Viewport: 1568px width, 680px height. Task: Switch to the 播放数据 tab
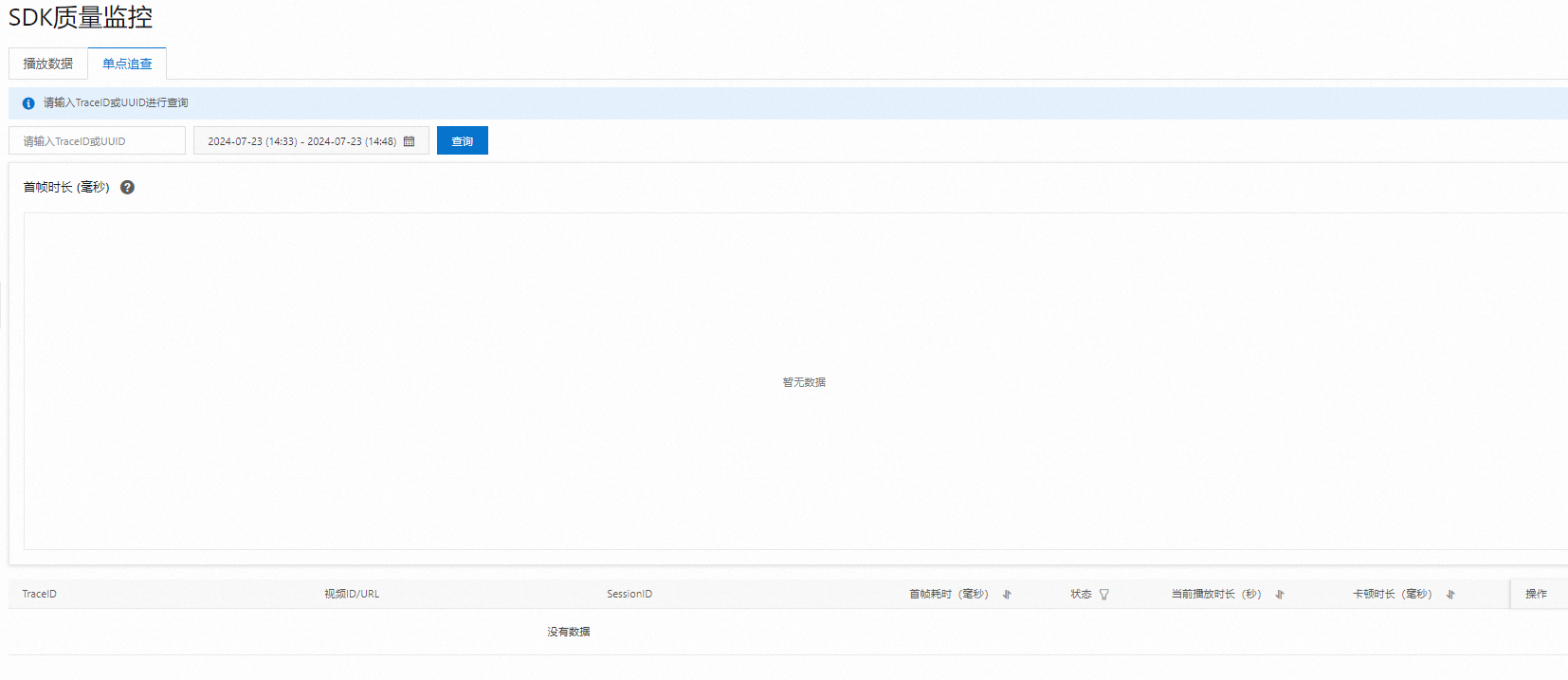point(48,64)
